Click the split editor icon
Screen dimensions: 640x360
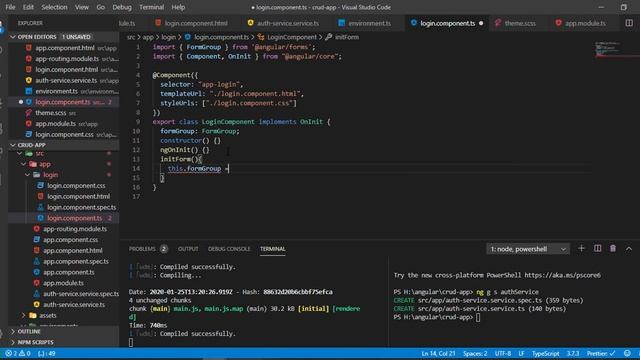click(629, 23)
